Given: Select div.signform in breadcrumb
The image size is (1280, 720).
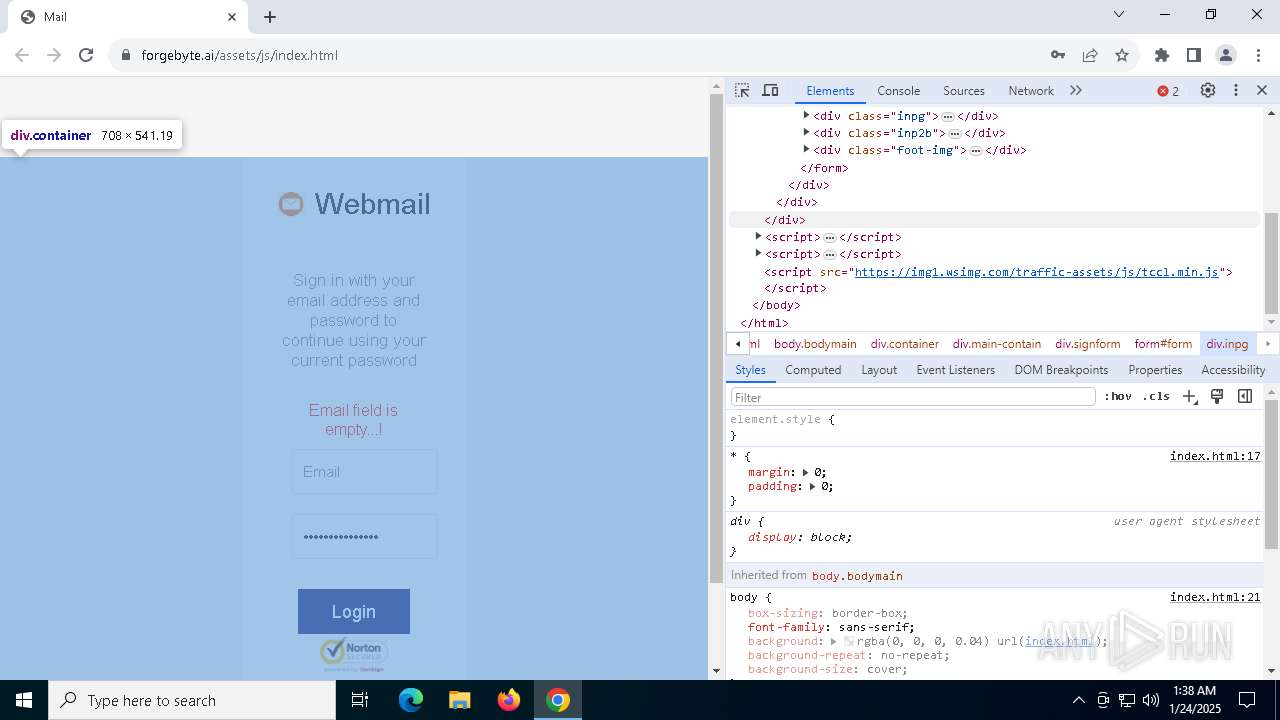Looking at the screenshot, I should 1087,344.
